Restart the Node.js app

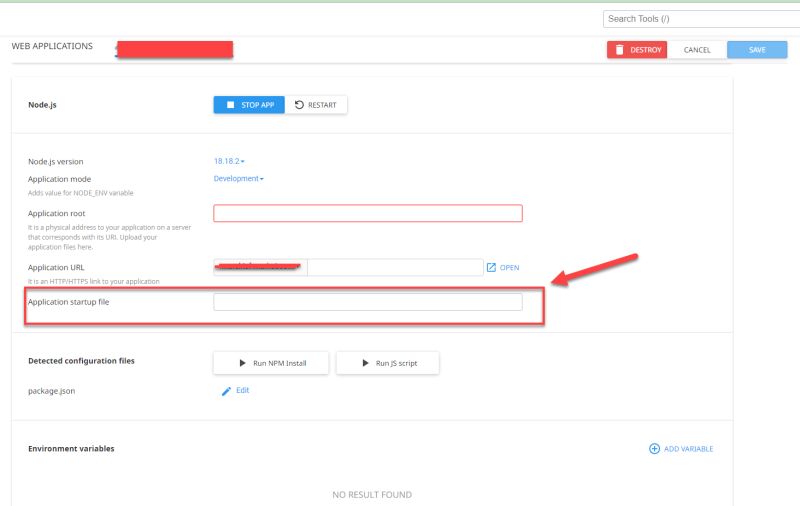316,105
